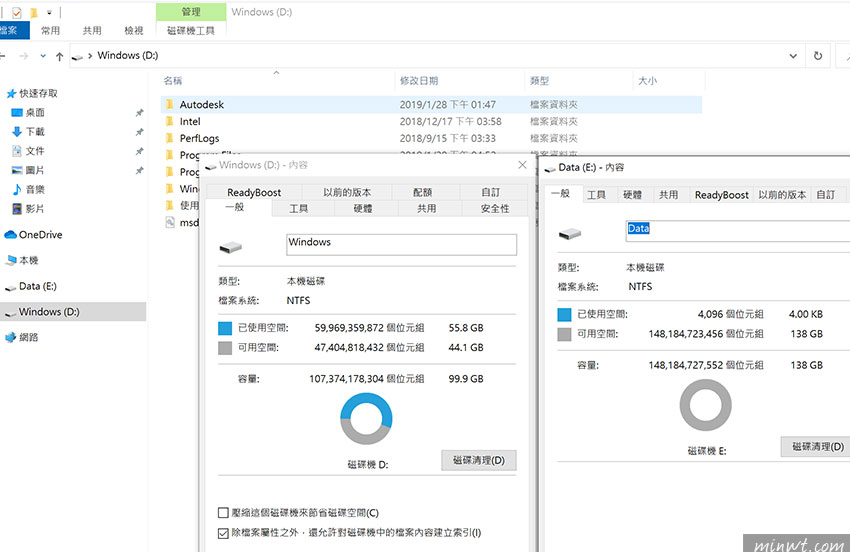Click the Music (音樂) note icon

pos(17,189)
